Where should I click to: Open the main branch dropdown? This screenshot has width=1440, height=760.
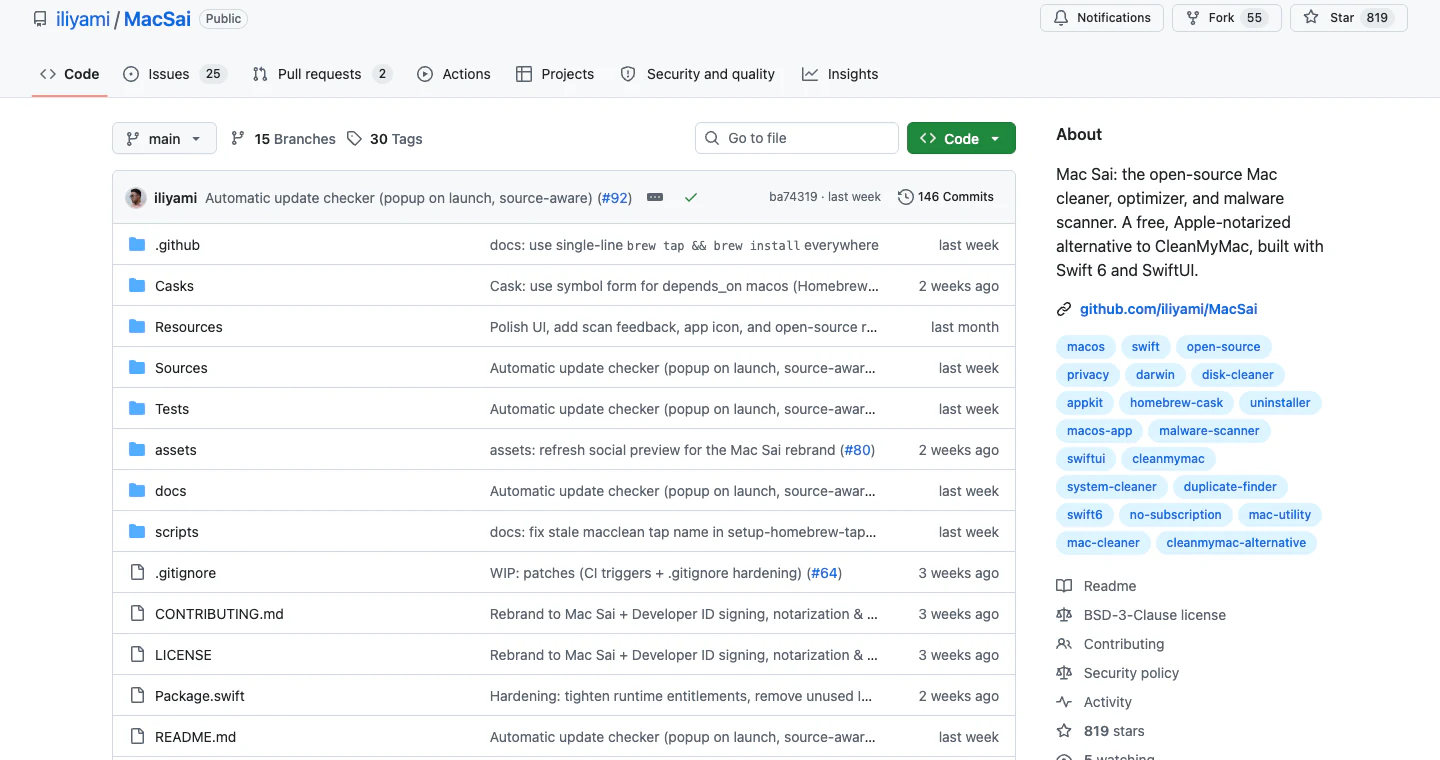coord(164,139)
